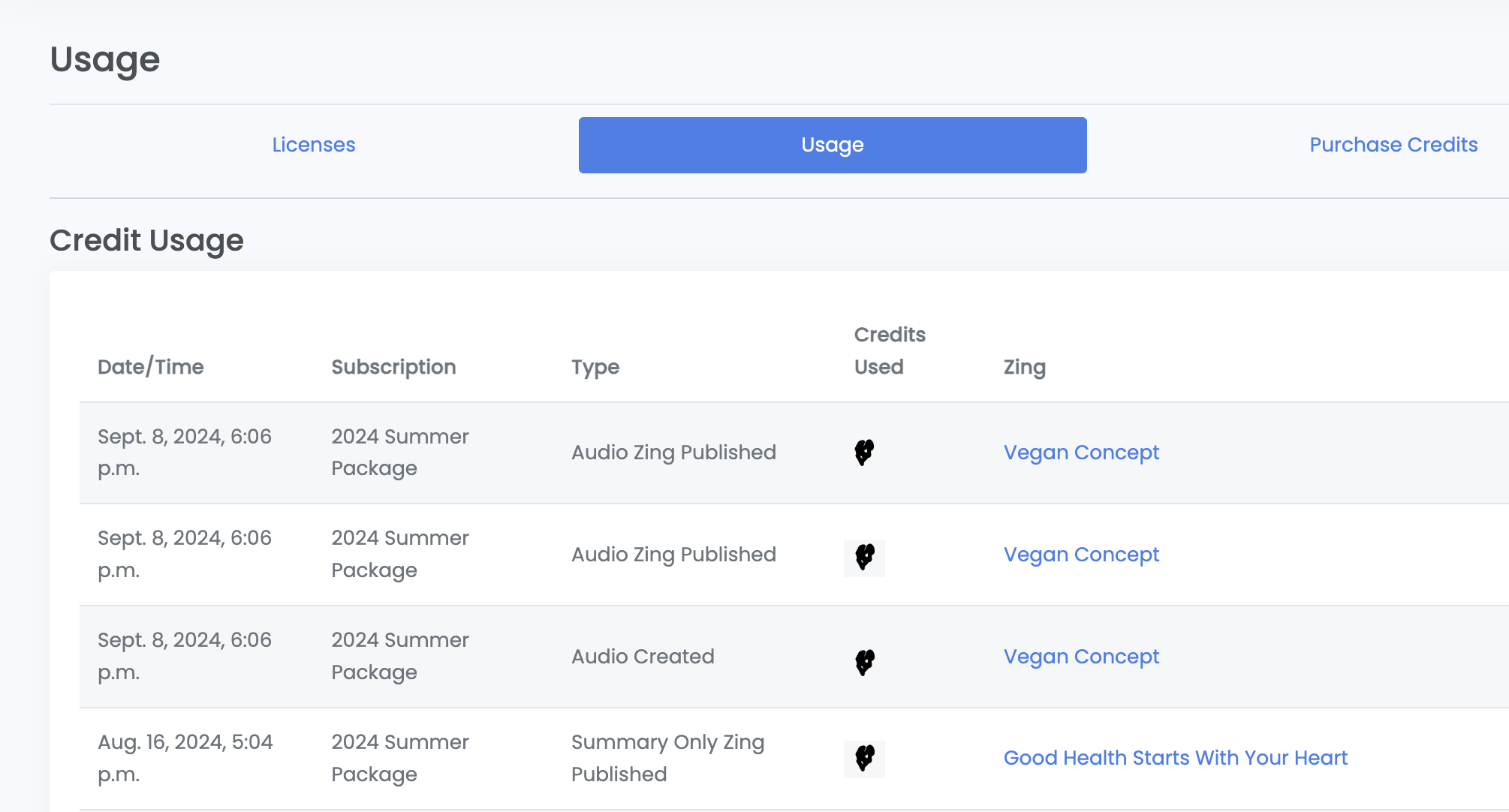Open Good Health Starts With Your Heart link
1509x812 pixels.
point(1176,758)
